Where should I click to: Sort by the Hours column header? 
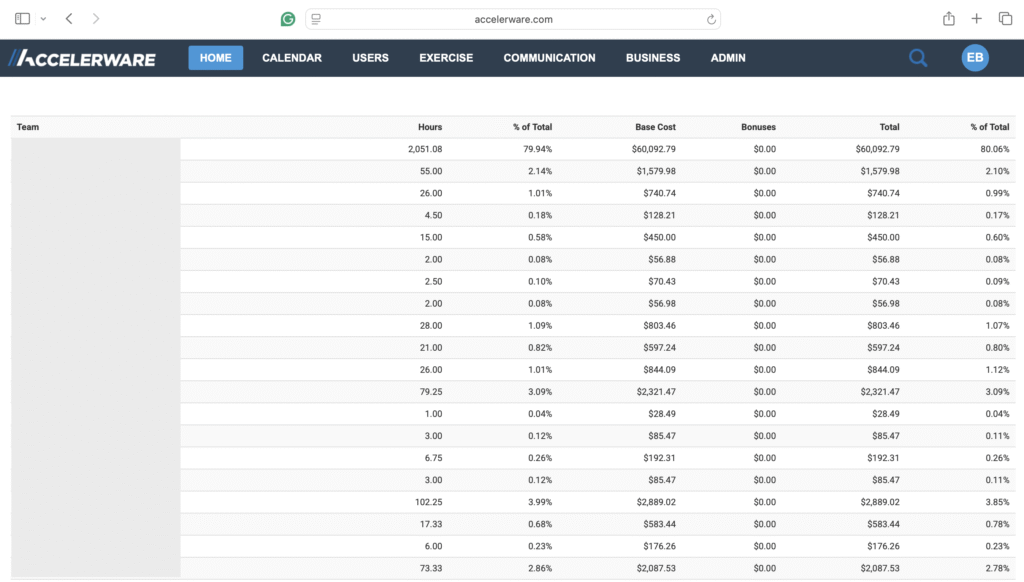(x=429, y=127)
